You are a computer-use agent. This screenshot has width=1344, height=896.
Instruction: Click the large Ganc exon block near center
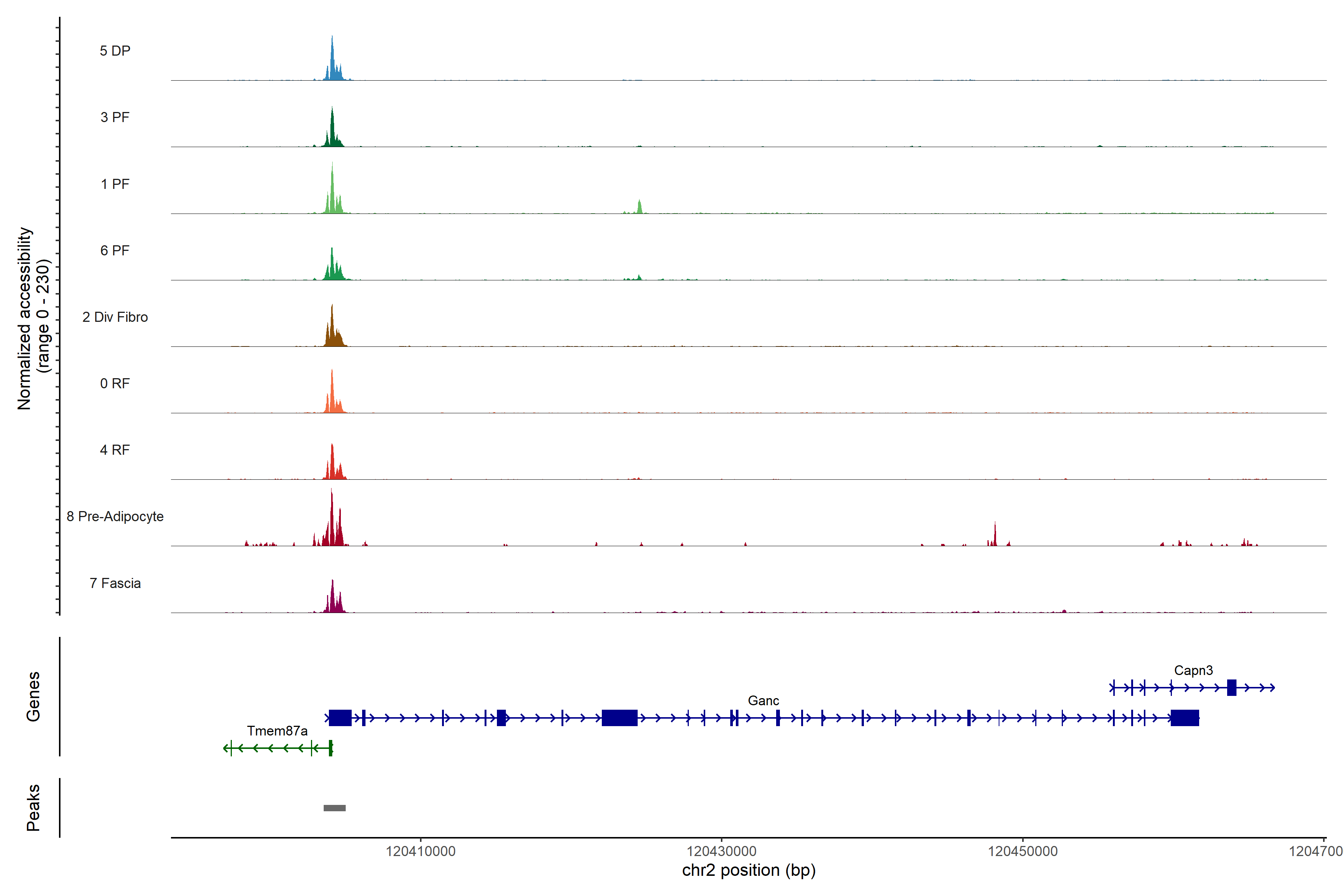(x=619, y=718)
